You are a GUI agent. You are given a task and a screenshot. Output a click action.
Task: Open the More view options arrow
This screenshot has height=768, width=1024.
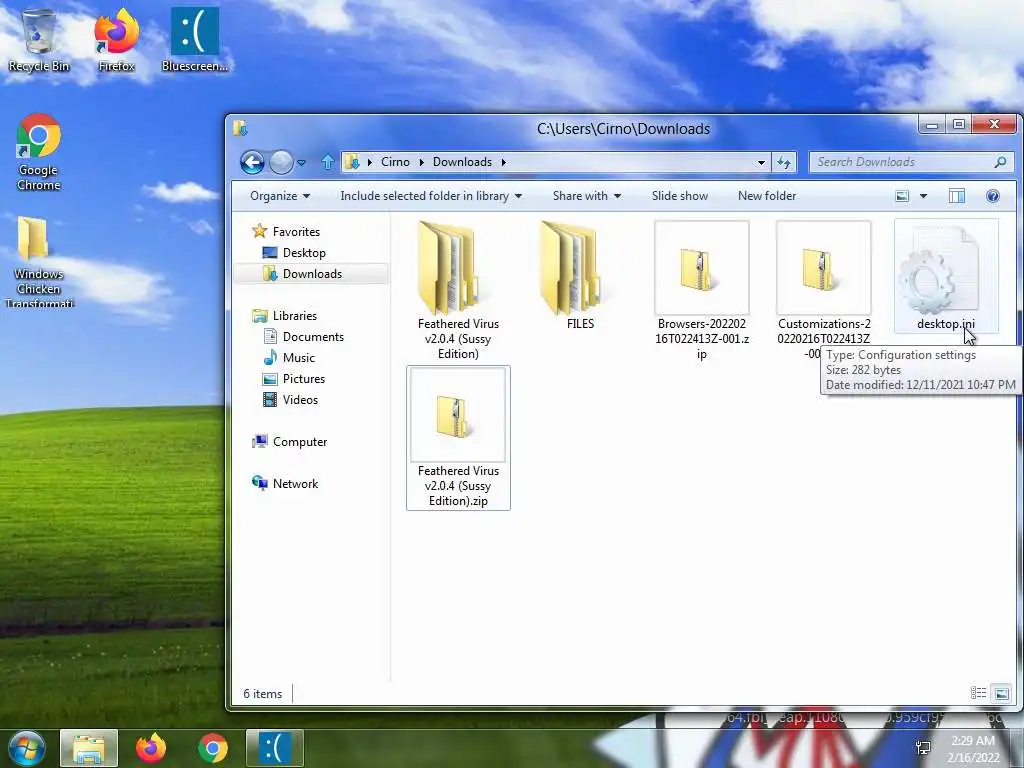[923, 196]
